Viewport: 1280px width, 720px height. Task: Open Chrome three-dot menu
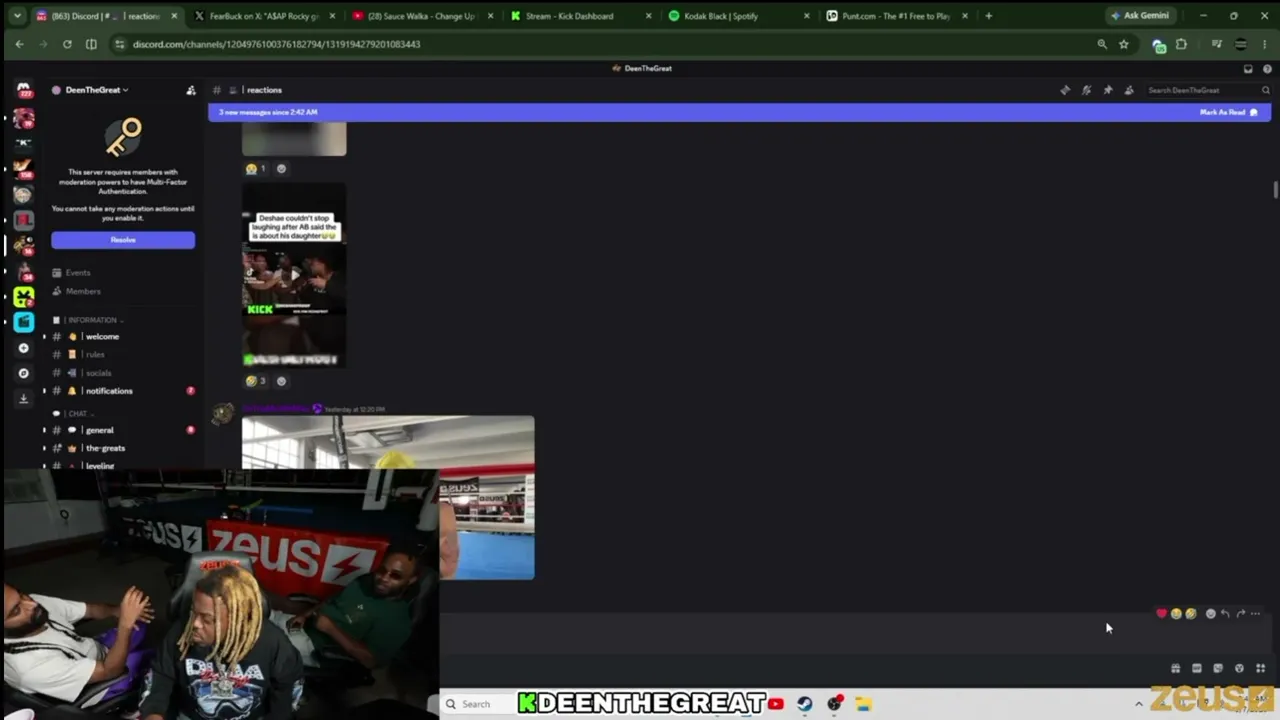[x=1265, y=44]
